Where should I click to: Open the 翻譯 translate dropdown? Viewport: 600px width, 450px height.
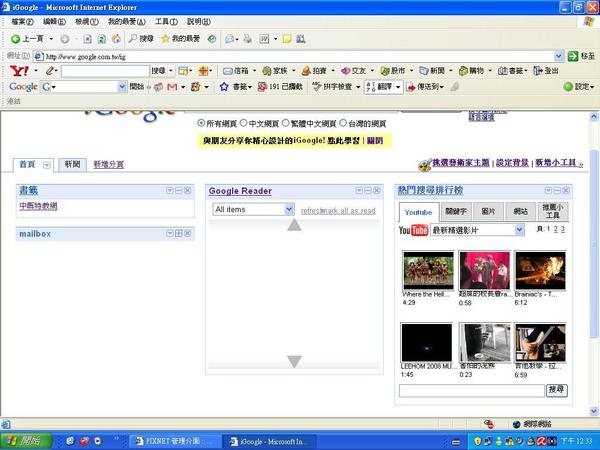[x=398, y=87]
